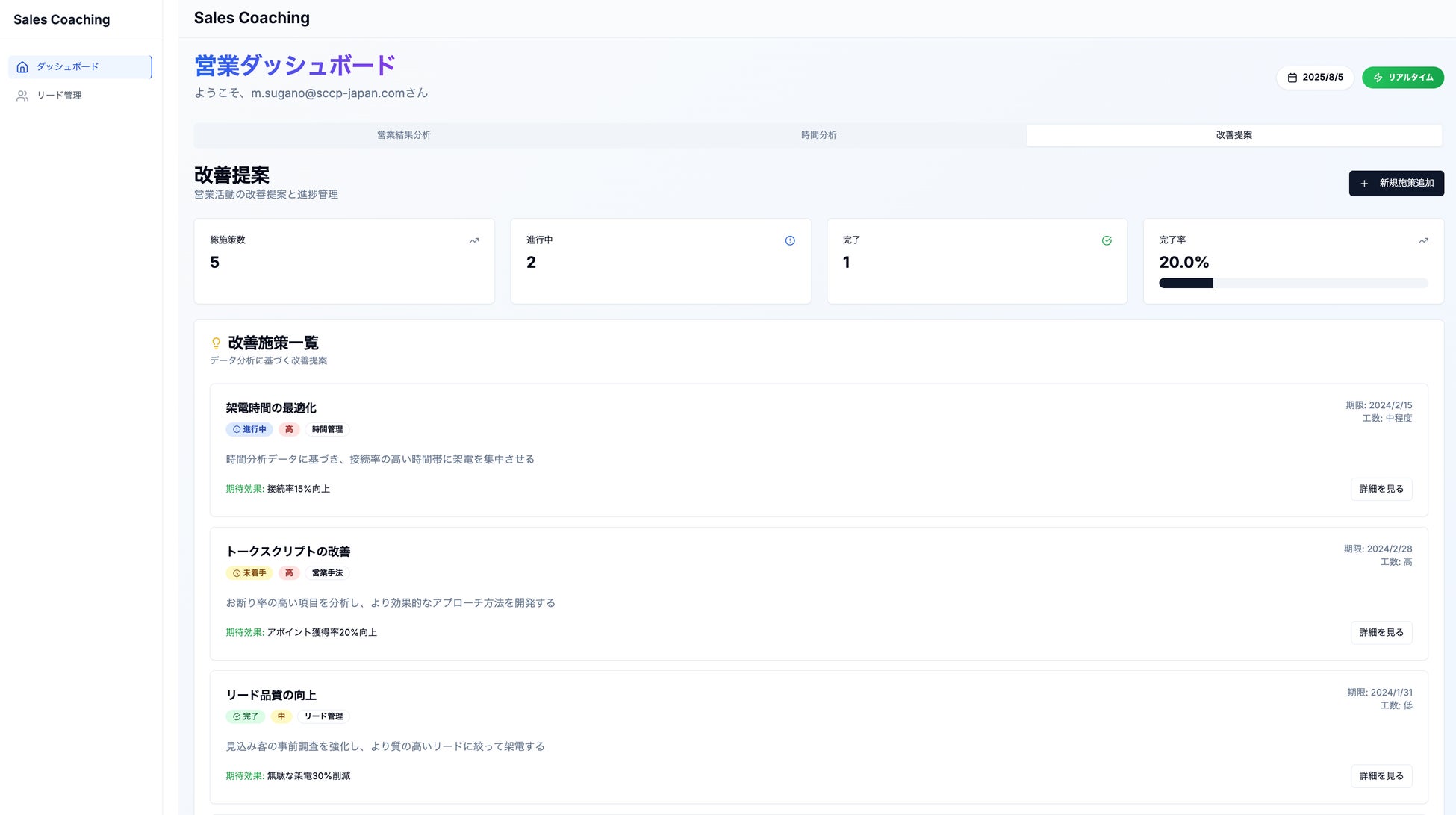Image resolution: width=1456 pixels, height=815 pixels.
Task: Click the green check icon in 完了 card
Action: 1107,240
